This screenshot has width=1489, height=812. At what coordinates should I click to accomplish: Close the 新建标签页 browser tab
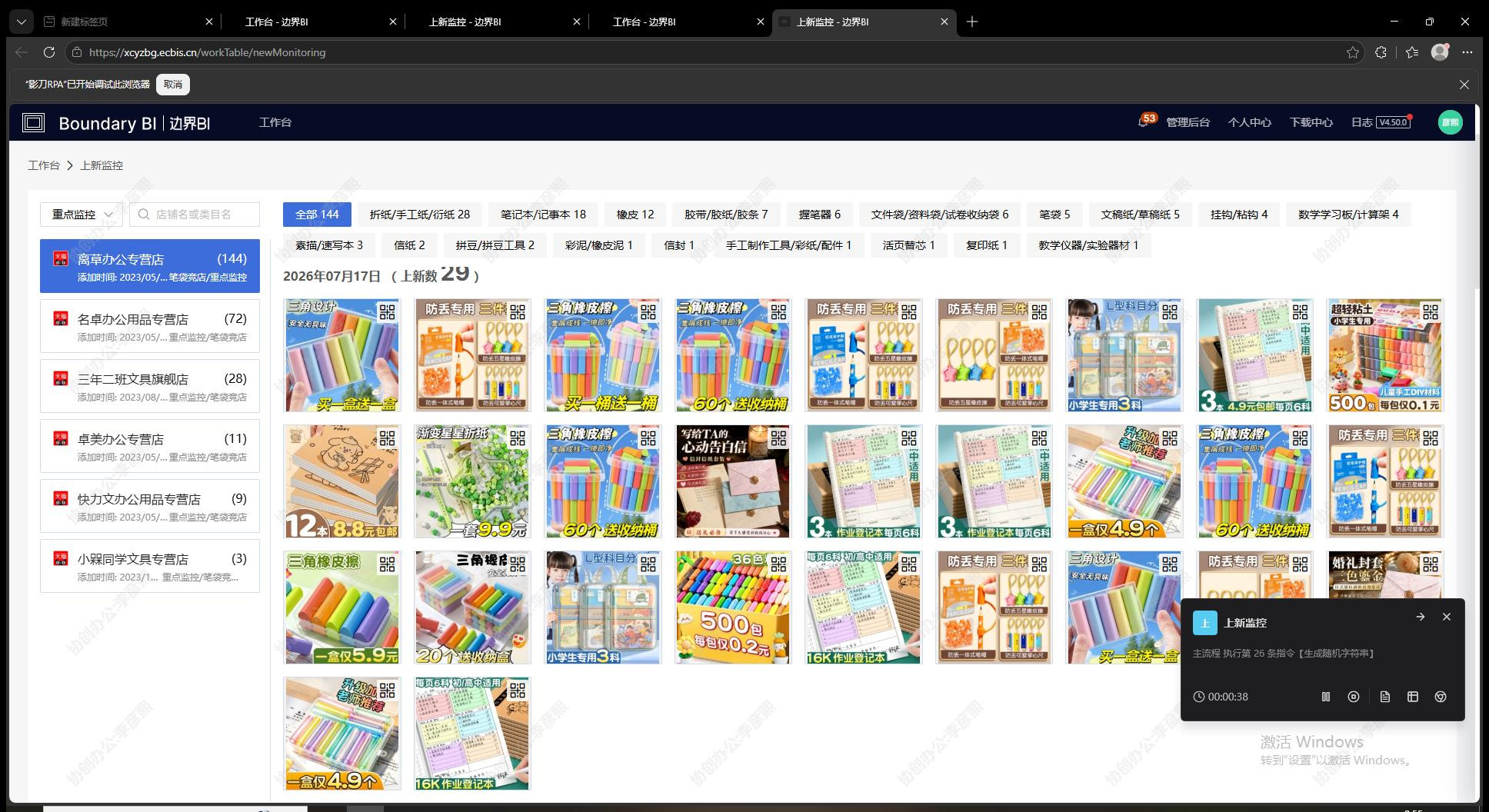click(x=209, y=22)
